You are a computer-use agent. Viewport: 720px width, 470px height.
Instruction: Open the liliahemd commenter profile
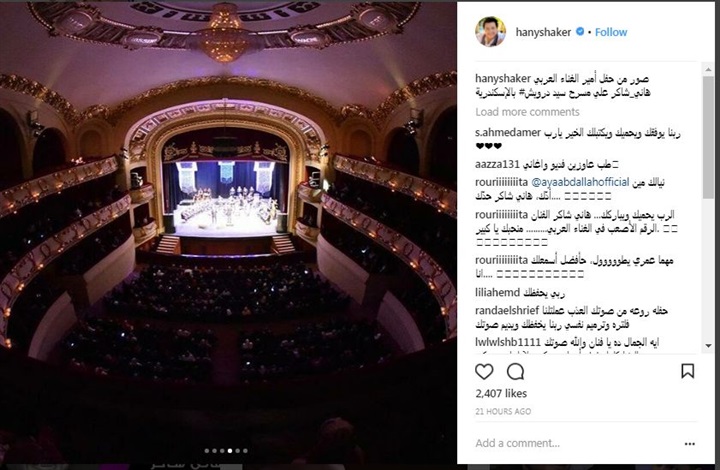[498, 292]
